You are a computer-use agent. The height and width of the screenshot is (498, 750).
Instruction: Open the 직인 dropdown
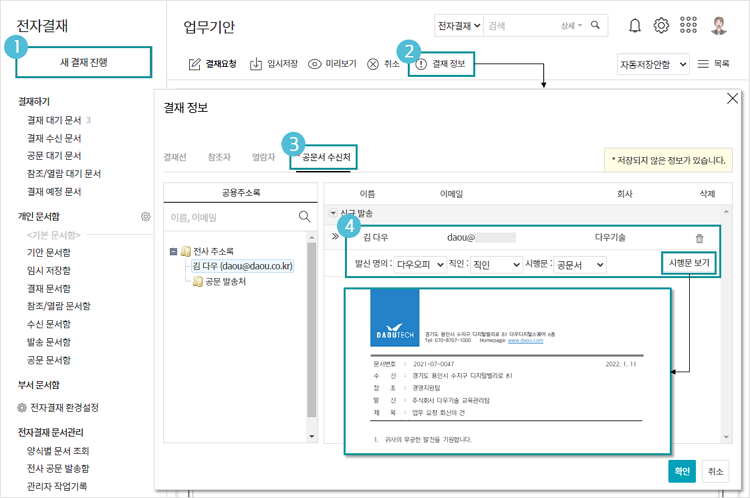tap(495, 265)
